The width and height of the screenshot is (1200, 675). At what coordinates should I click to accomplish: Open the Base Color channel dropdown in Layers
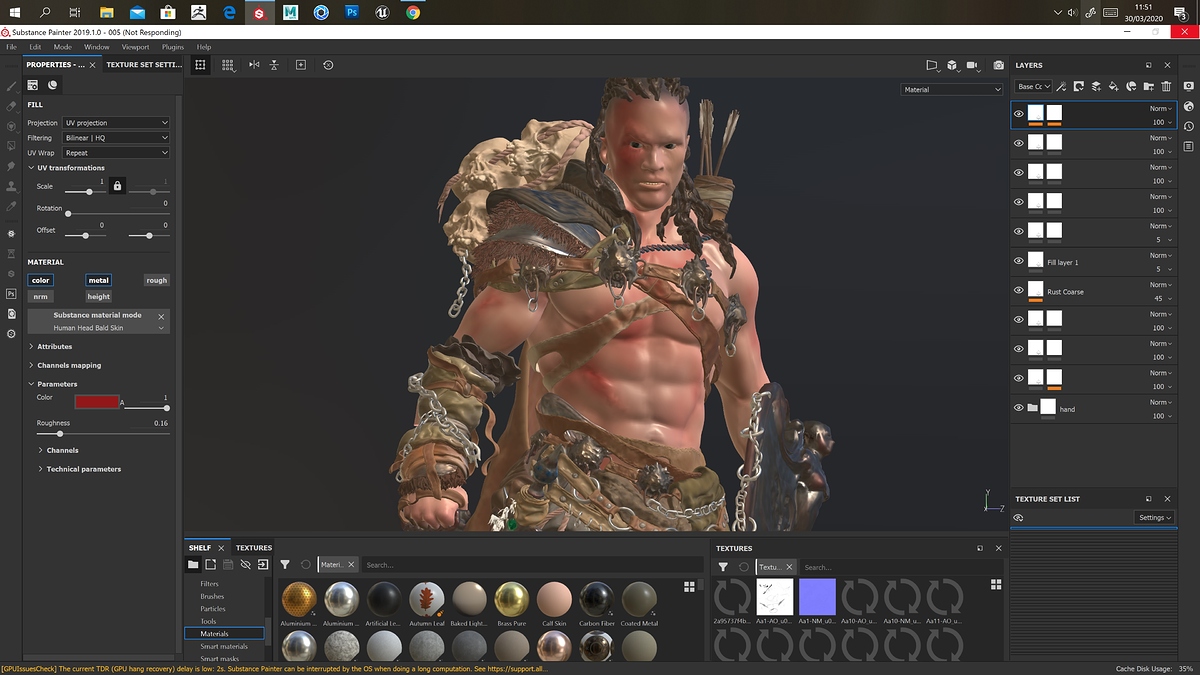click(1034, 87)
